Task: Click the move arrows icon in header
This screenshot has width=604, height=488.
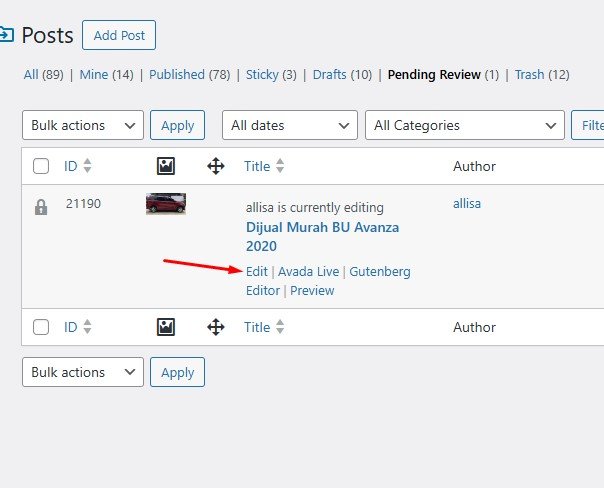Action: (215, 166)
